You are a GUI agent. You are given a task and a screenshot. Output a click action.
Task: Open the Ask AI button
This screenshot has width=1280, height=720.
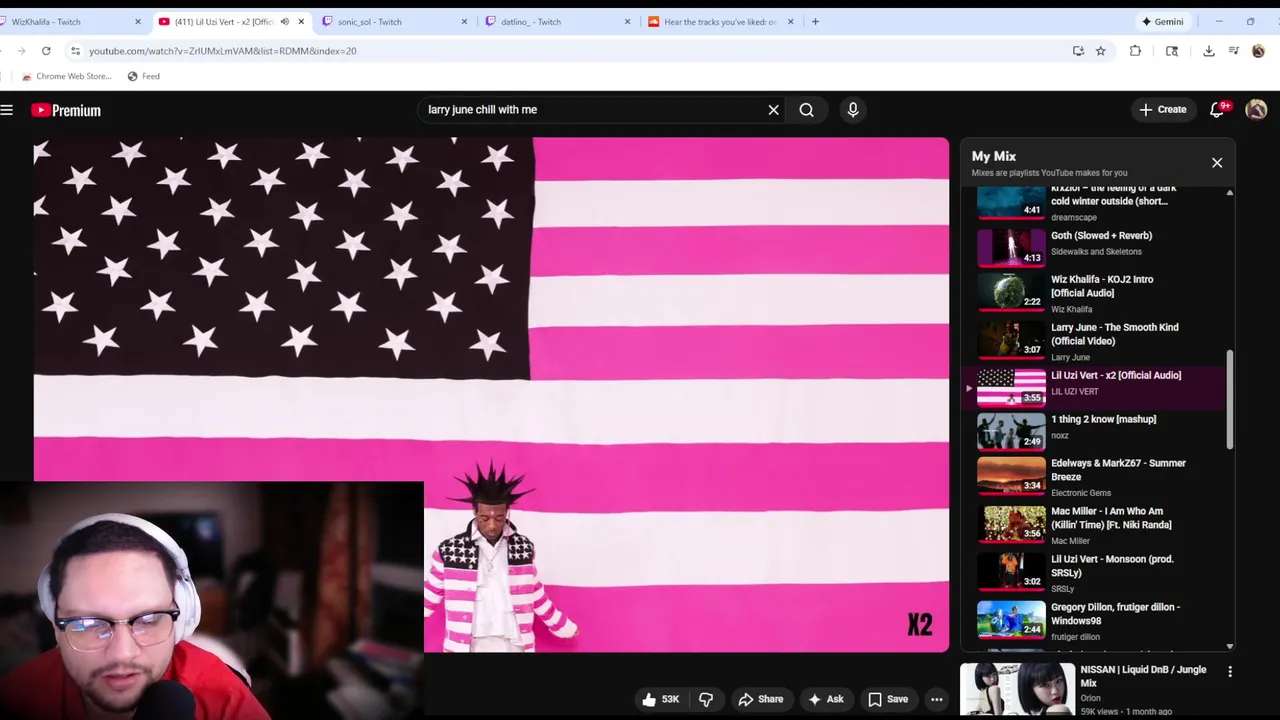click(x=826, y=699)
